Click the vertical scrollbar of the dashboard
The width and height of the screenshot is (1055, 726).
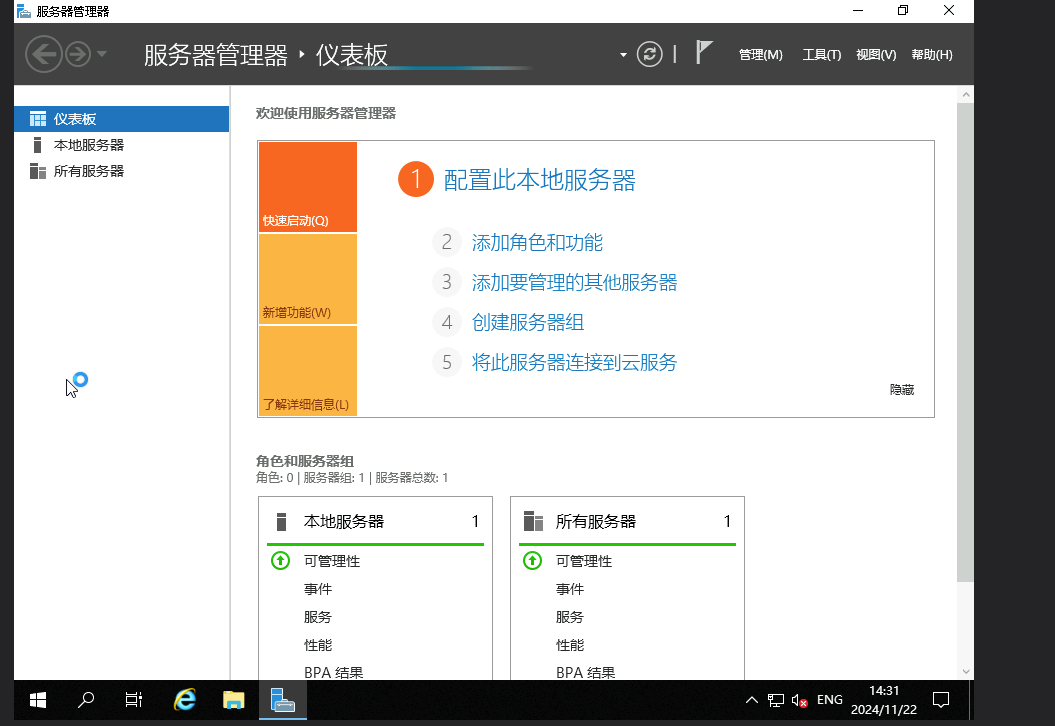[965, 340]
